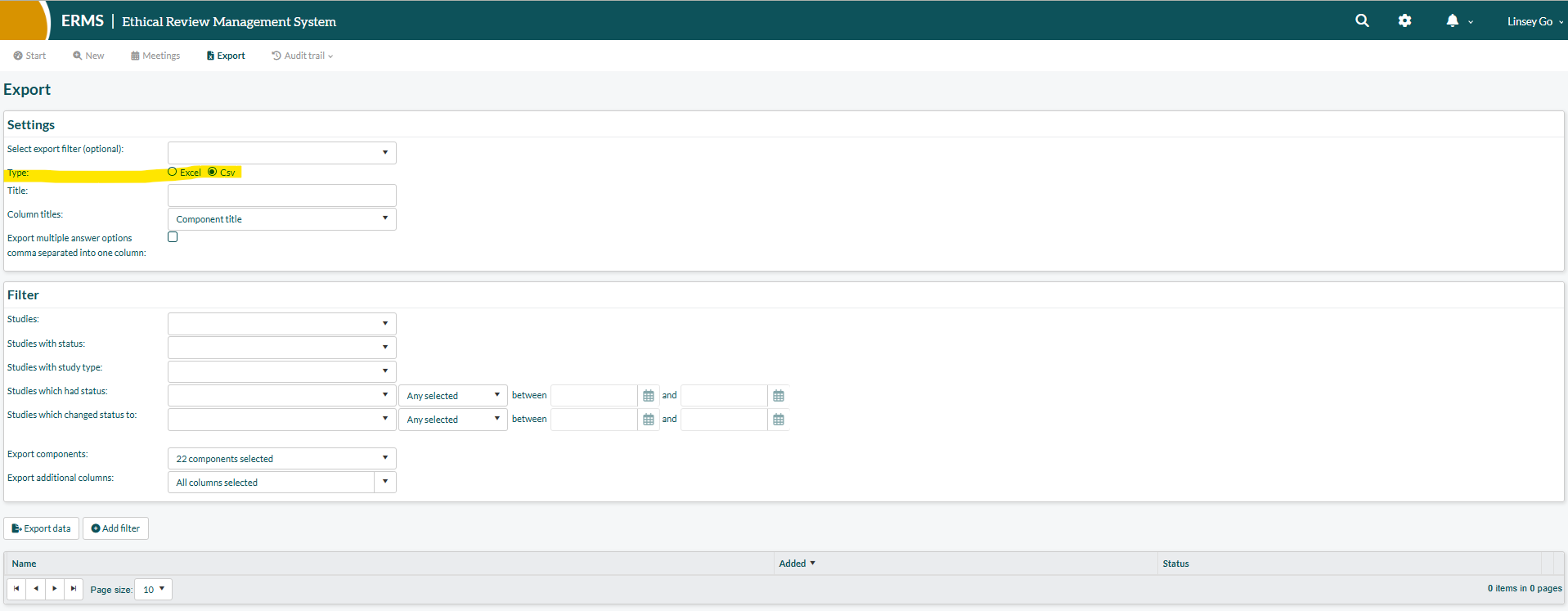Click the Export data button
Screen dimensions: 1568x611
42,528
